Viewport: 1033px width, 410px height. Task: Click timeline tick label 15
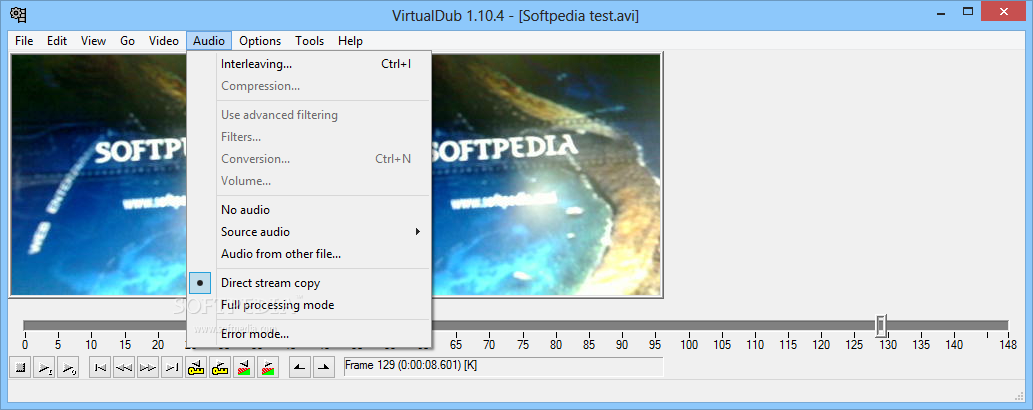coord(125,345)
